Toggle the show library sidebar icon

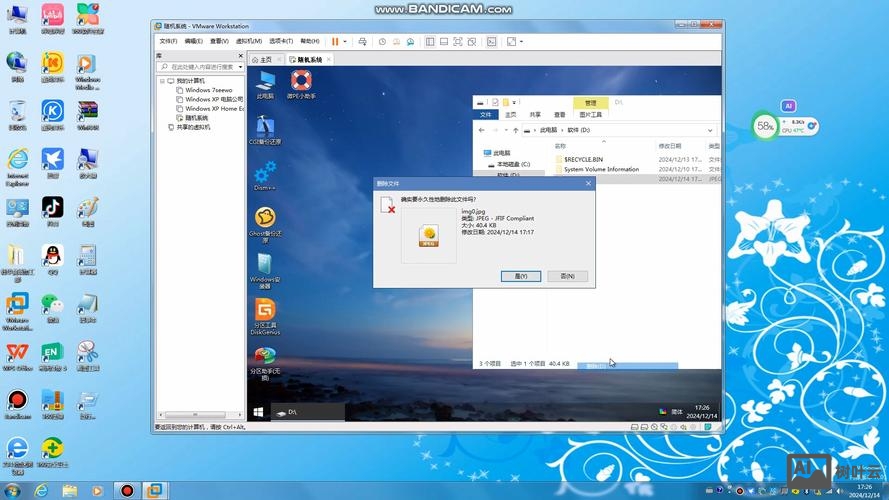(x=430, y=41)
